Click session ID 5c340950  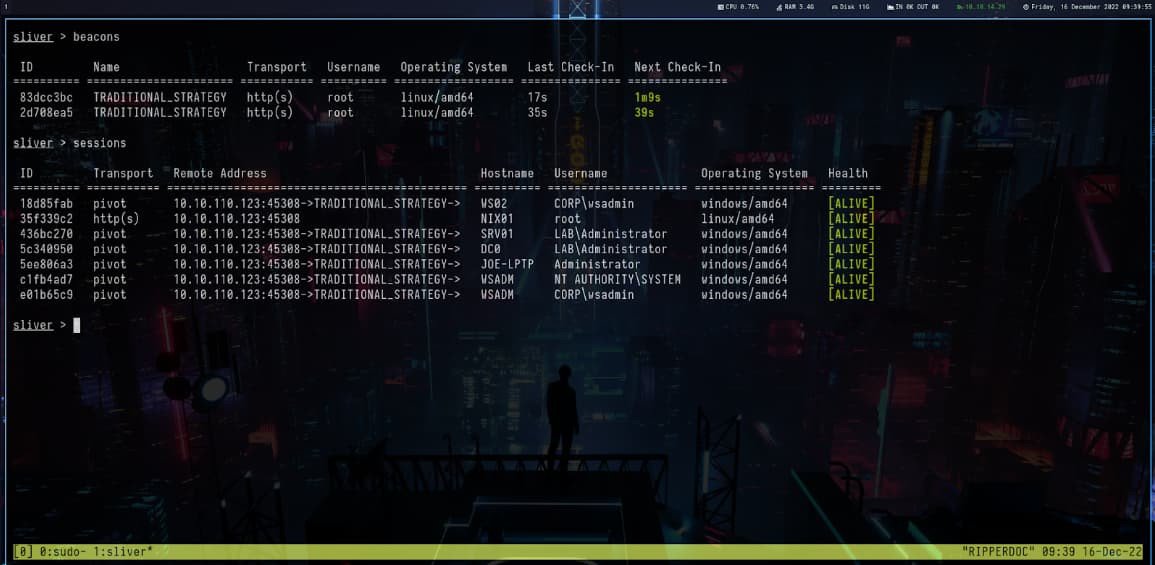click(x=46, y=249)
